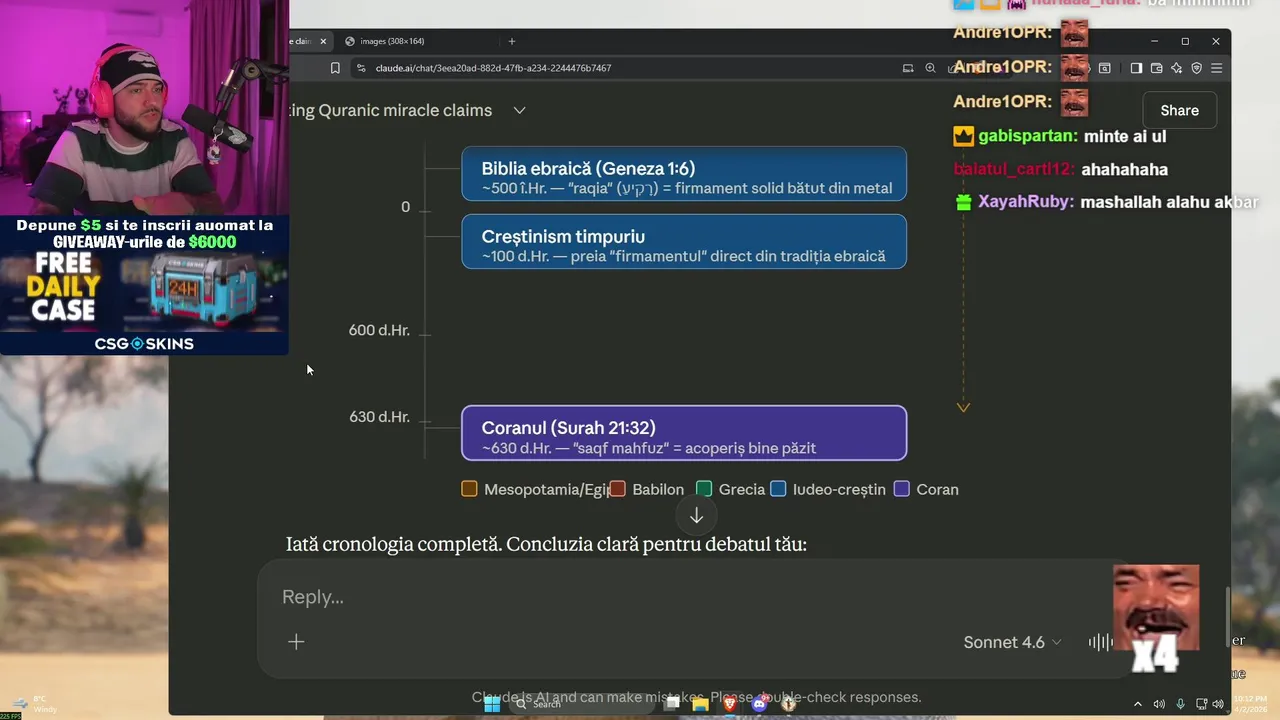The height and width of the screenshot is (720, 1280).
Task: Close the Claude chat tab
Action: click(323, 41)
